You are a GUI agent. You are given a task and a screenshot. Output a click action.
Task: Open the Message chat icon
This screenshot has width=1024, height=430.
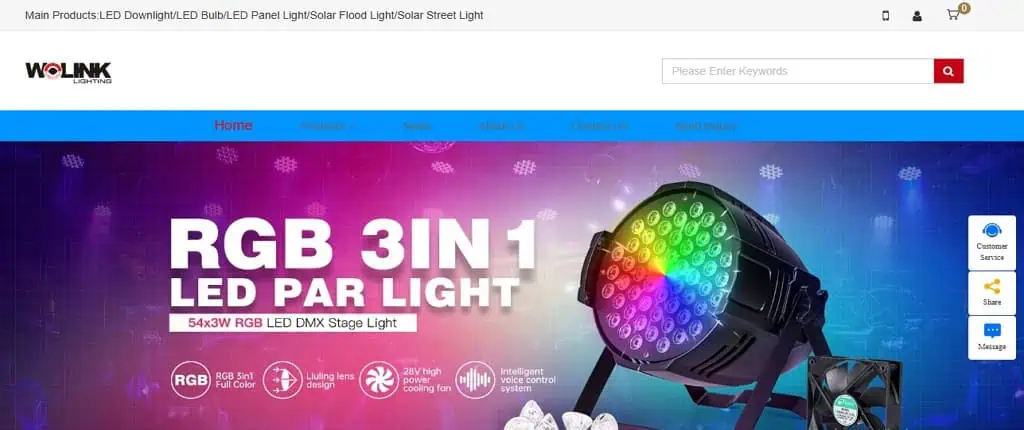(991, 337)
